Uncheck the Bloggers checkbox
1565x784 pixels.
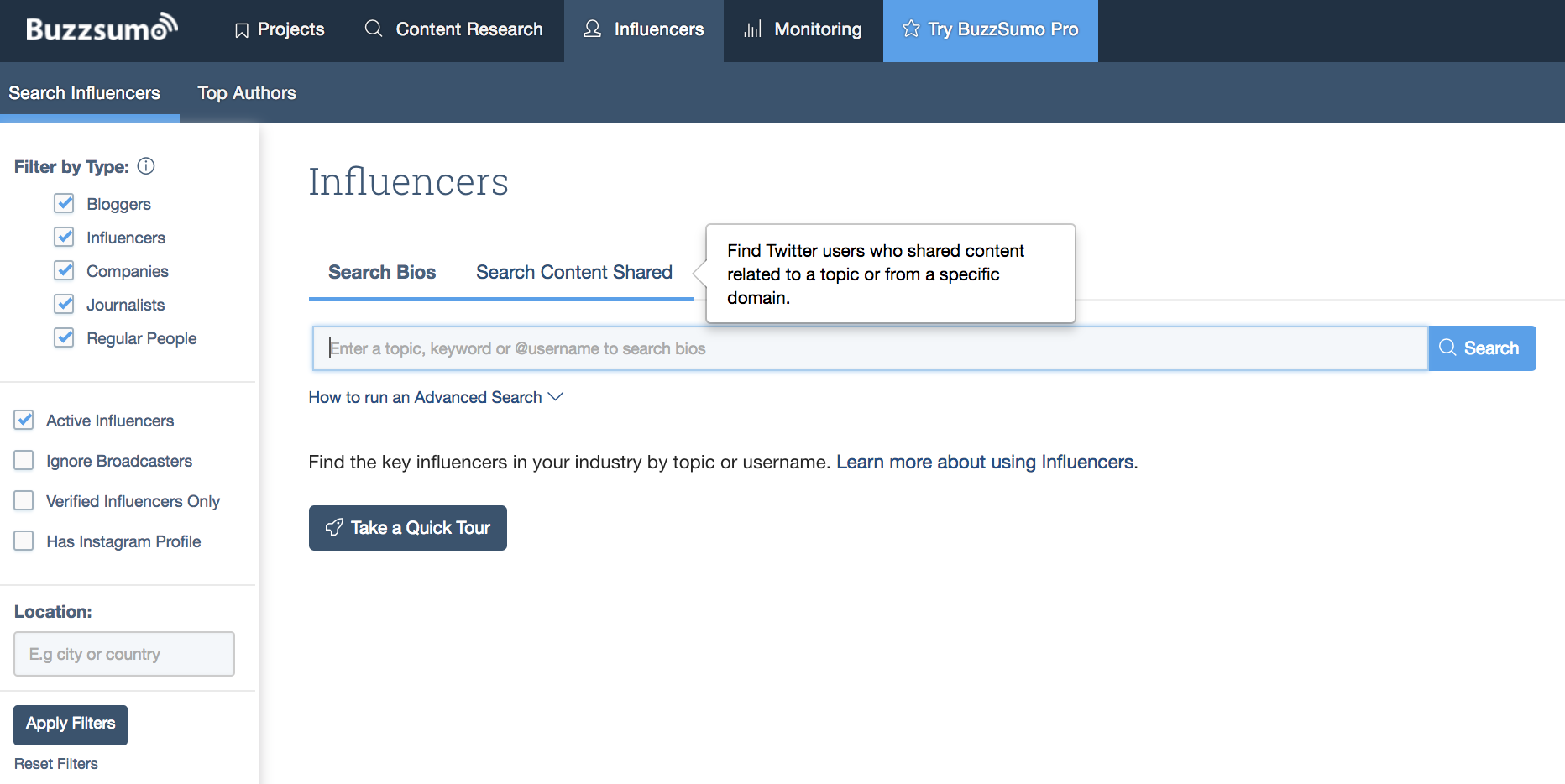pos(64,203)
